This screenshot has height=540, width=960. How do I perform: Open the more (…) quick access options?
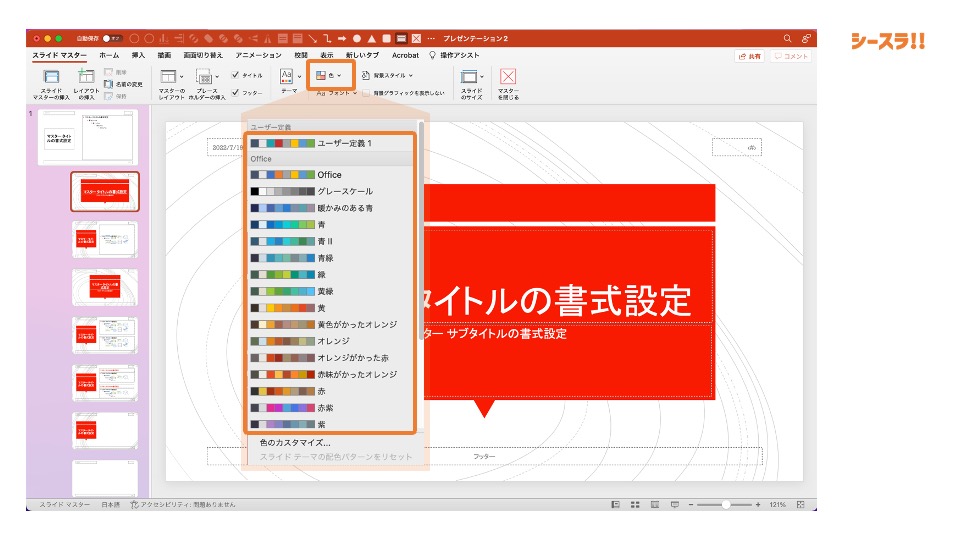pyautogui.click(x=431, y=38)
